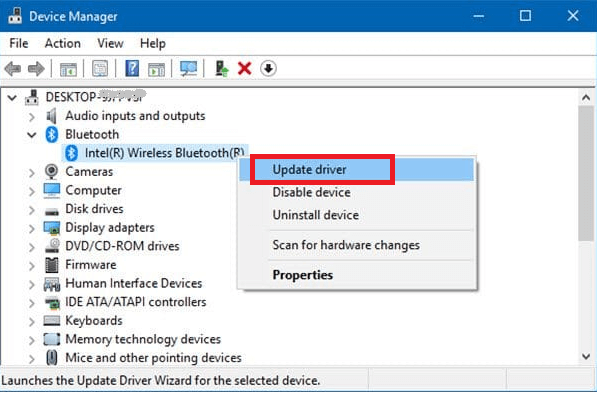The height and width of the screenshot is (393, 597).
Task: Click Scan for hardware changes monitor icon
Action: pos(188,69)
